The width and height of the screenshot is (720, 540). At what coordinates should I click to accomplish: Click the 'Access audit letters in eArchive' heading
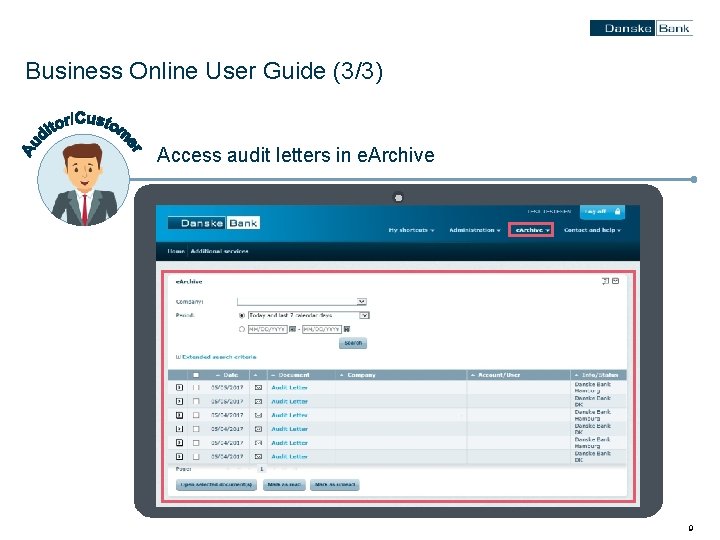(296, 155)
